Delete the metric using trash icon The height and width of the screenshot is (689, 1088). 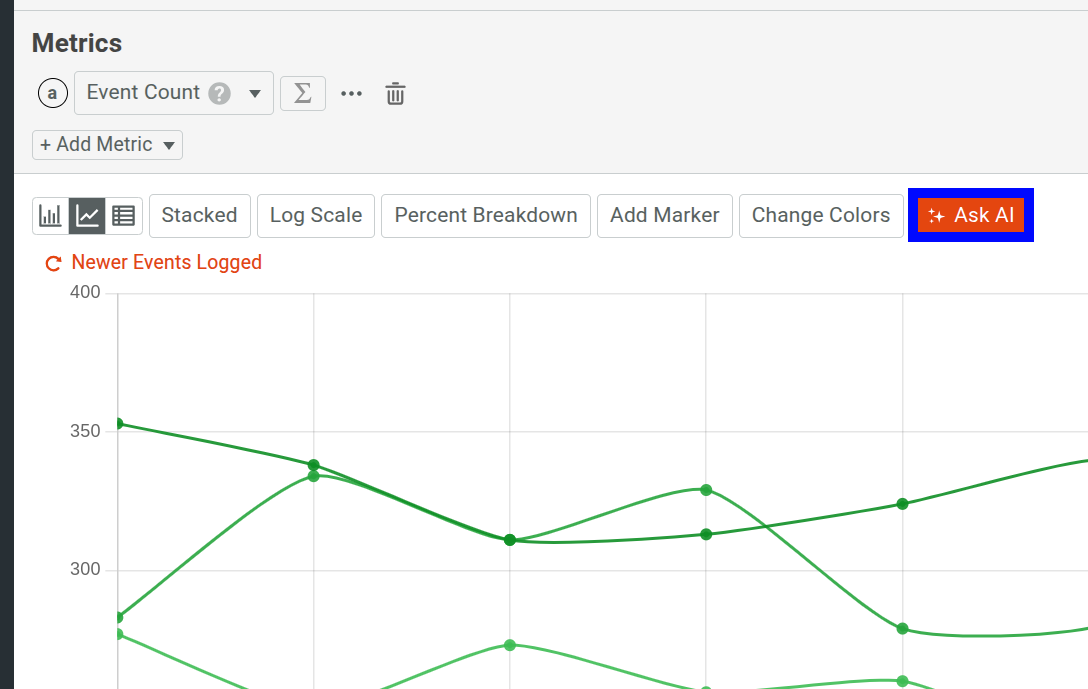(x=396, y=94)
